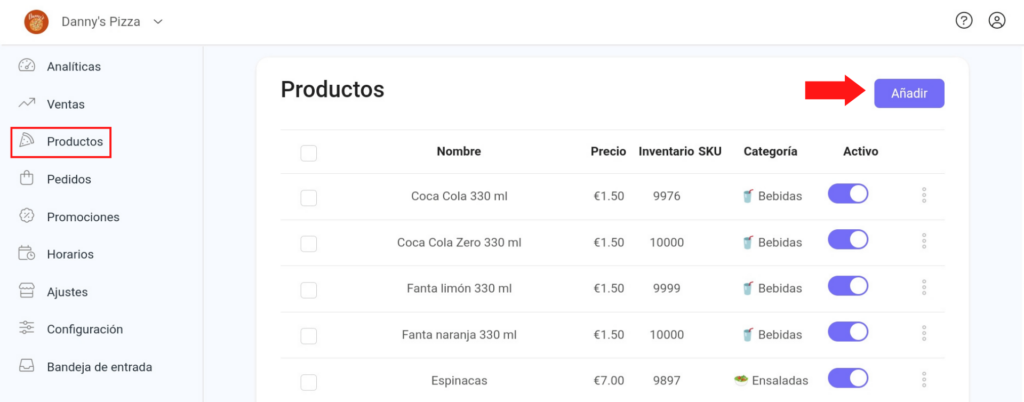The width and height of the screenshot is (1024, 402).
Task: Tick the select-all checkbox in table header
Action: [308, 153]
